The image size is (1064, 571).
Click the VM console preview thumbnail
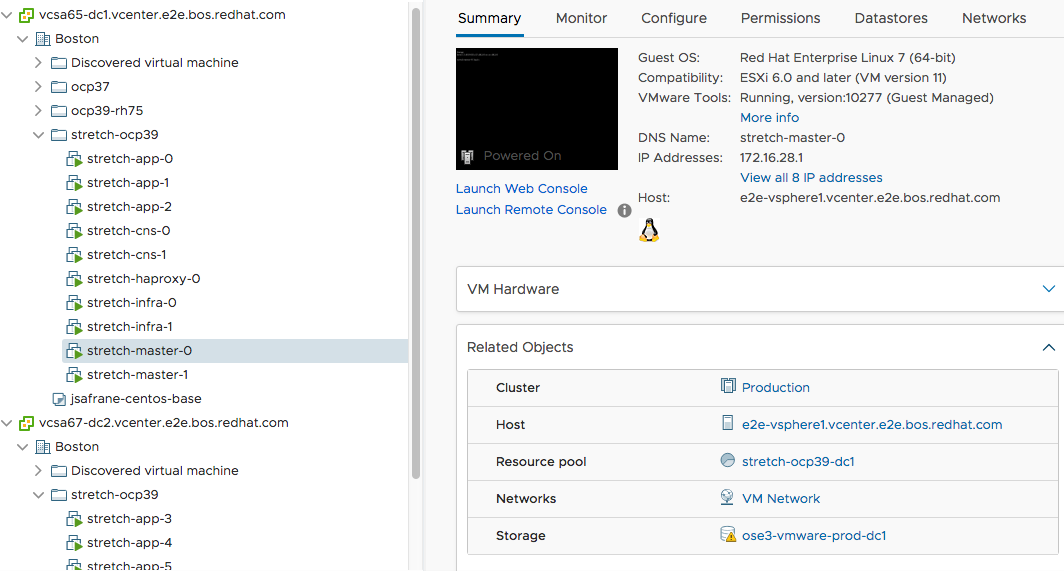pos(537,108)
